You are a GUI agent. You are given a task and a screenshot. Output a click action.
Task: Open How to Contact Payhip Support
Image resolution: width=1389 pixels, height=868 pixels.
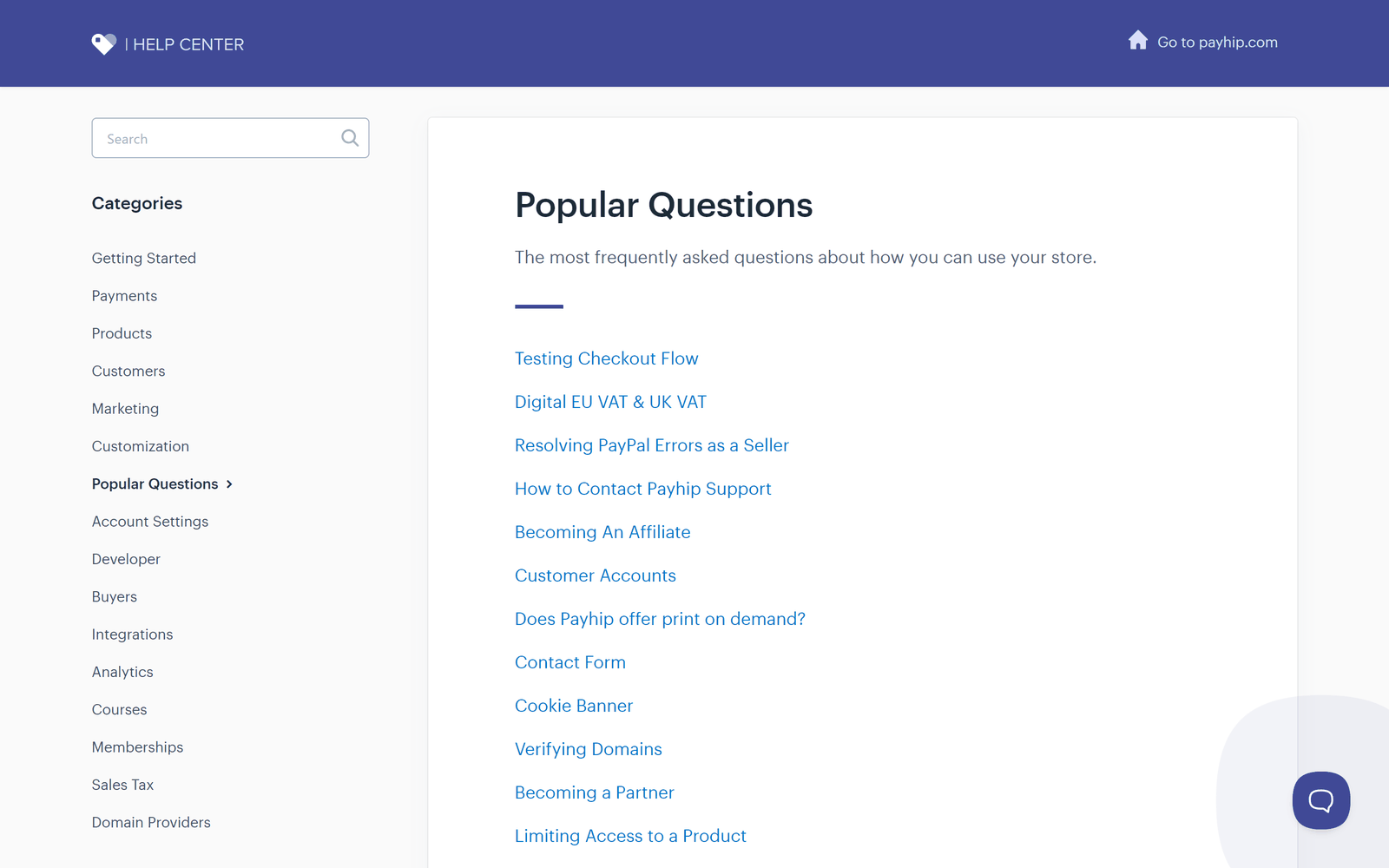pyautogui.click(x=642, y=489)
